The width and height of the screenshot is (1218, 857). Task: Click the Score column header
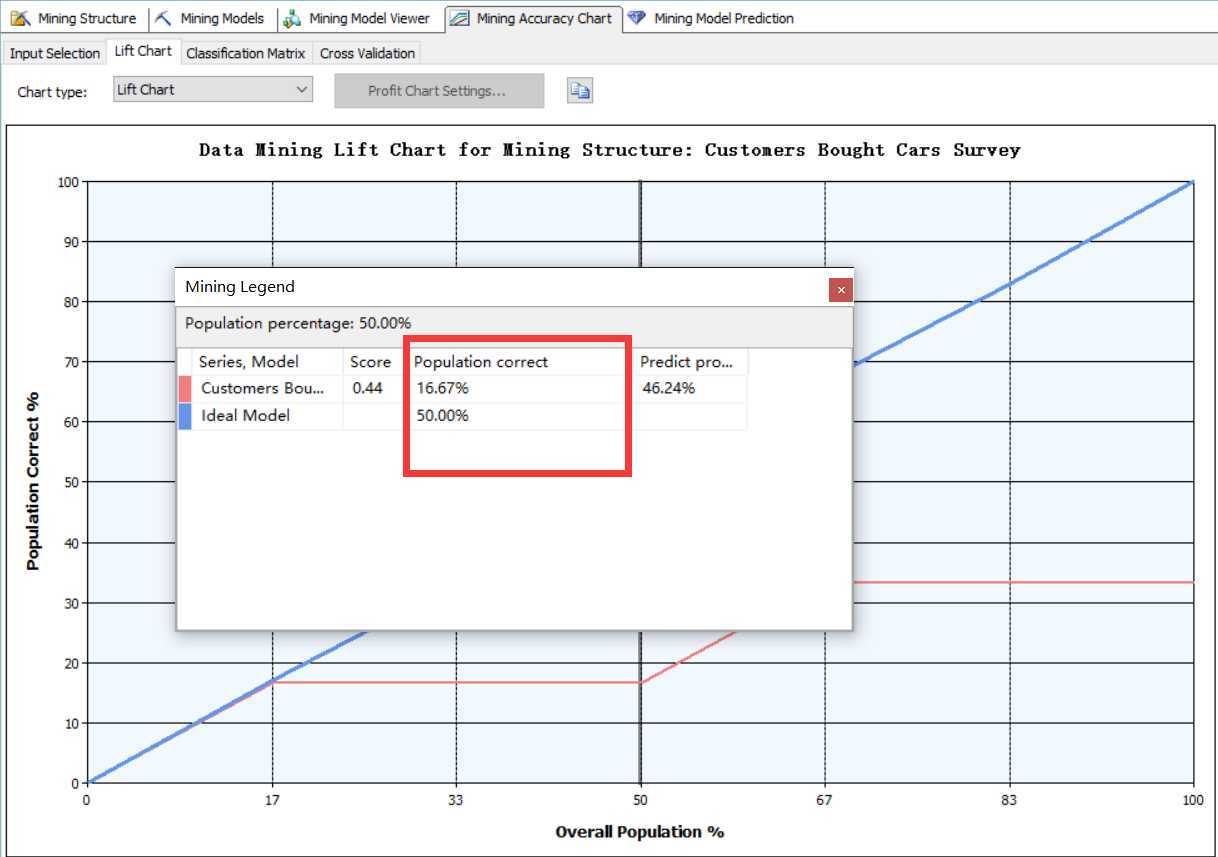(372, 362)
